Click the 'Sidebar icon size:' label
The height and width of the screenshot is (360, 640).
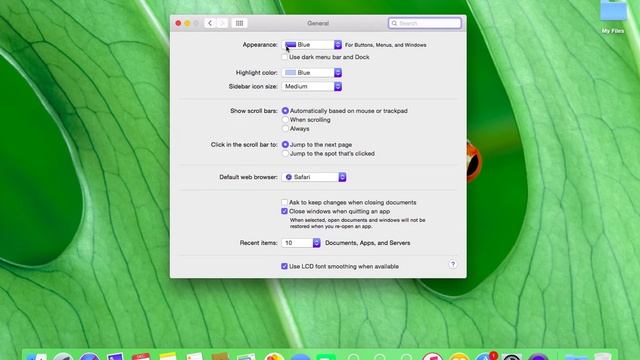pyautogui.click(x=253, y=87)
